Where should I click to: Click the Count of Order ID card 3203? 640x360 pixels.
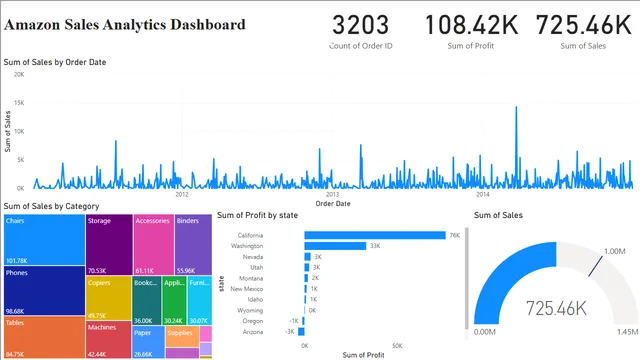coord(360,31)
